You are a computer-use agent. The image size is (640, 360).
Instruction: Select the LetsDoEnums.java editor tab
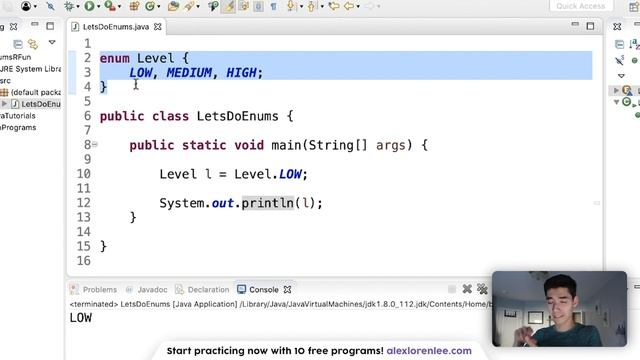pos(116,27)
